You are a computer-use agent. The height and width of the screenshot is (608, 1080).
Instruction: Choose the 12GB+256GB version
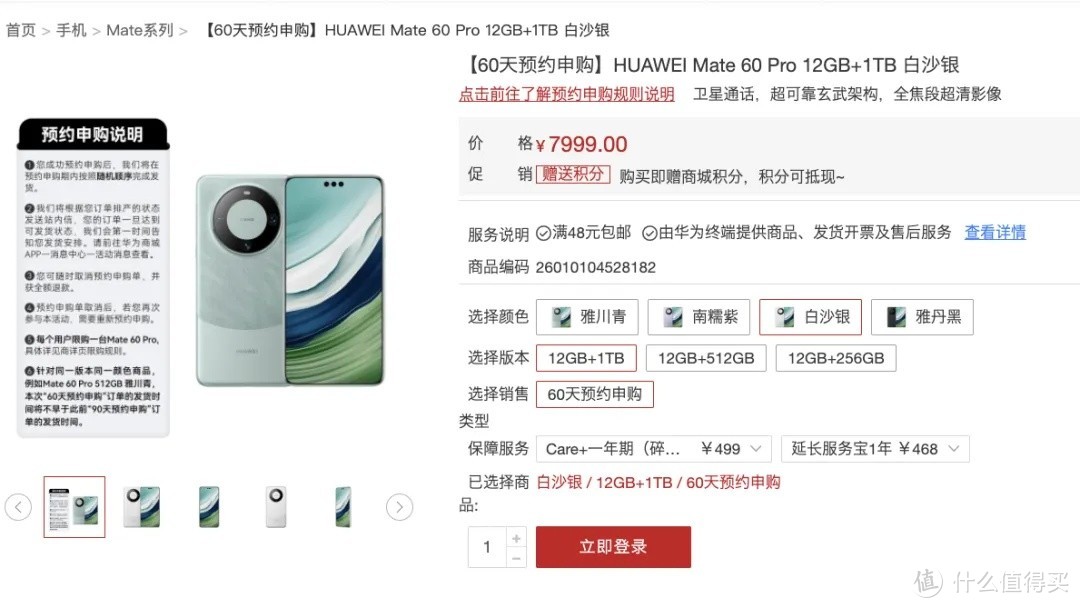click(836, 358)
